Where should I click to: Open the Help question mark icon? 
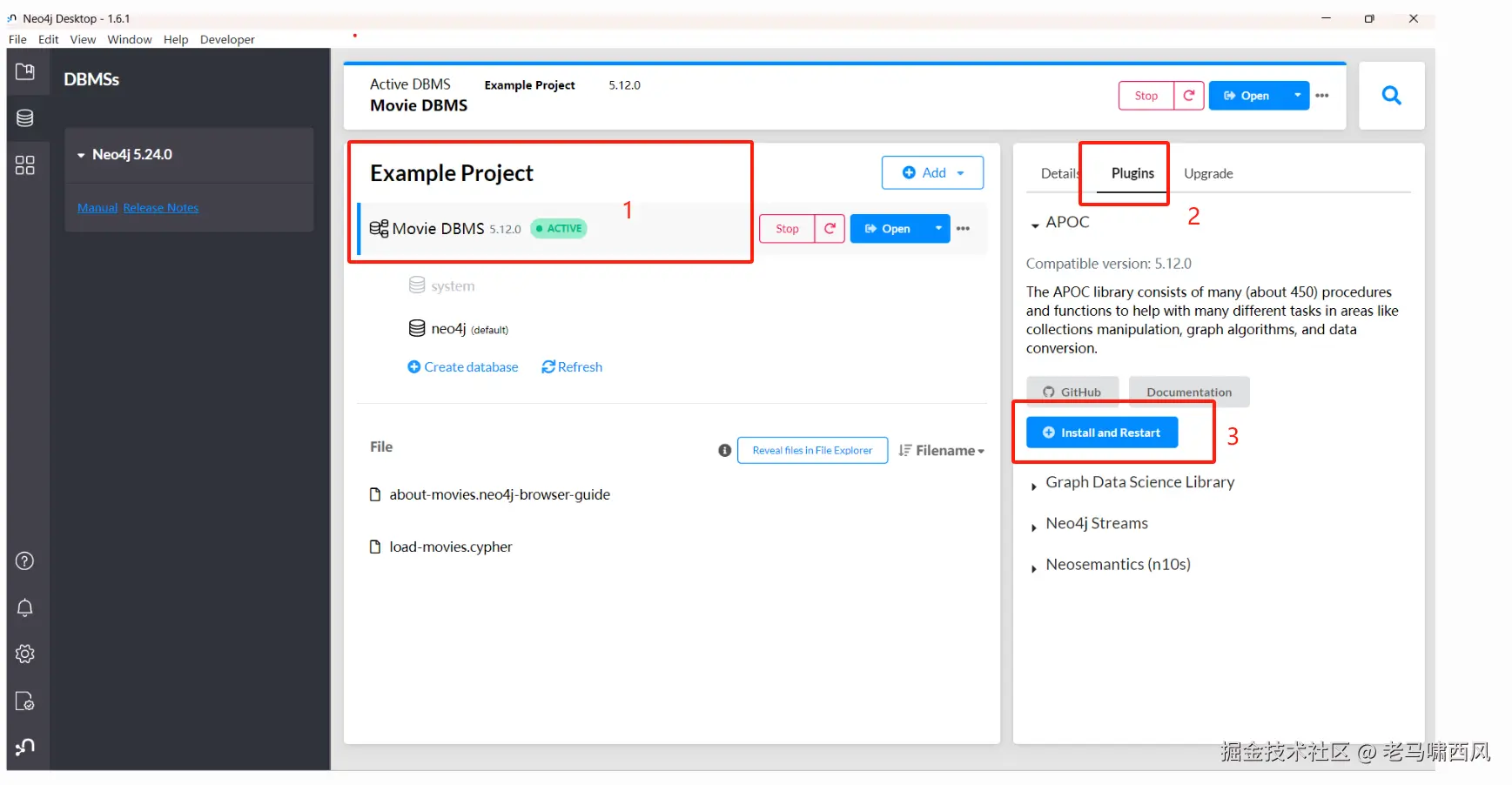coord(25,561)
